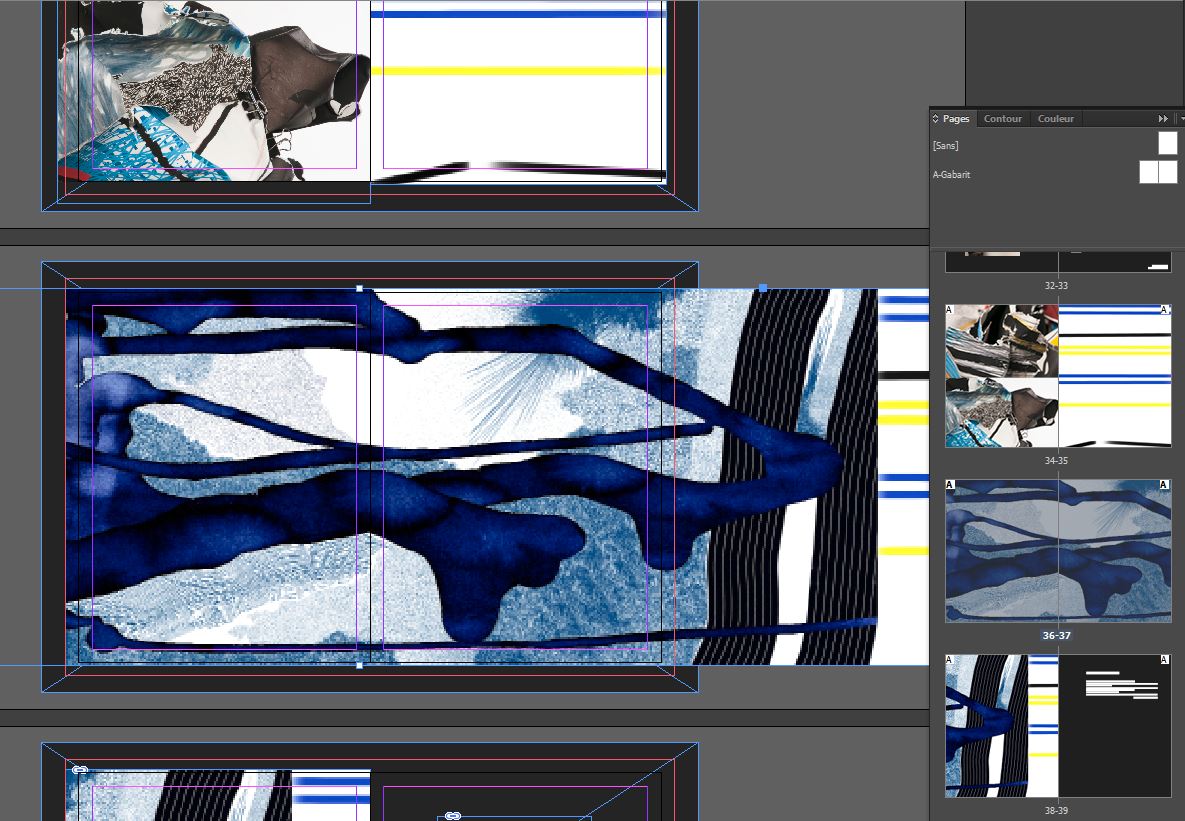Click the 36-37 spread page label
This screenshot has width=1185, height=821.
point(1056,635)
